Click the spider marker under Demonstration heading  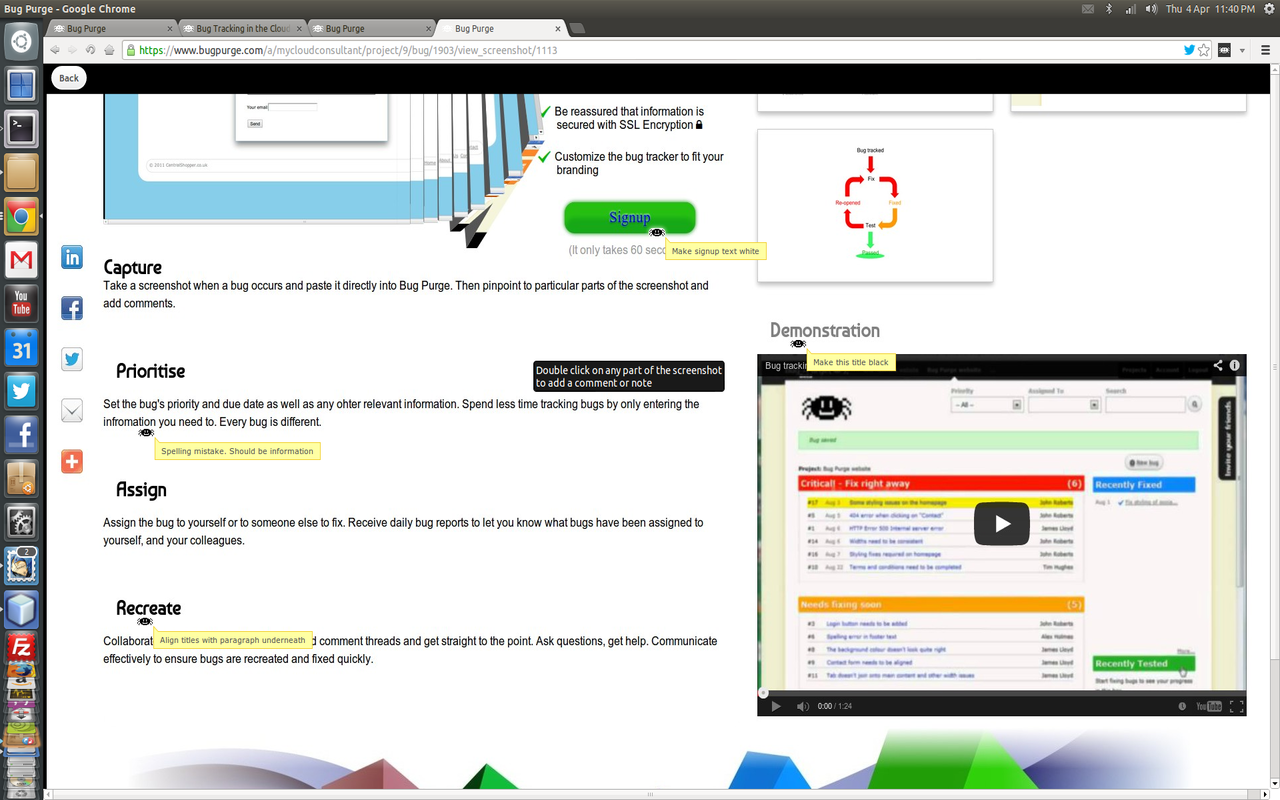click(x=798, y=343)
